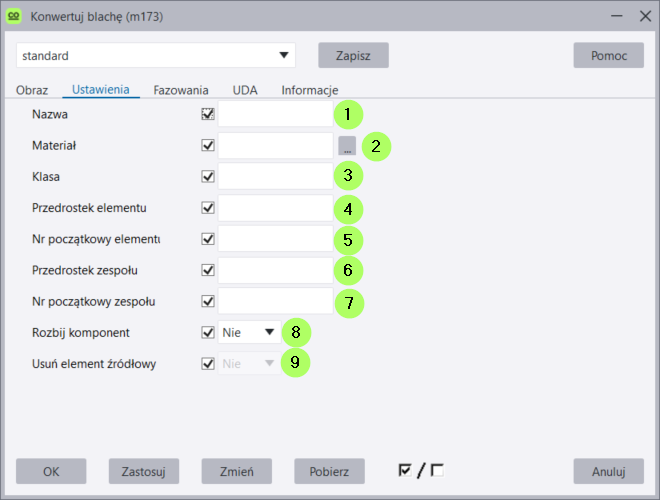The height and width of the screenshot is (500, 660).
Task: Click the material browse ellipsis button
Action: pos(346,145)
